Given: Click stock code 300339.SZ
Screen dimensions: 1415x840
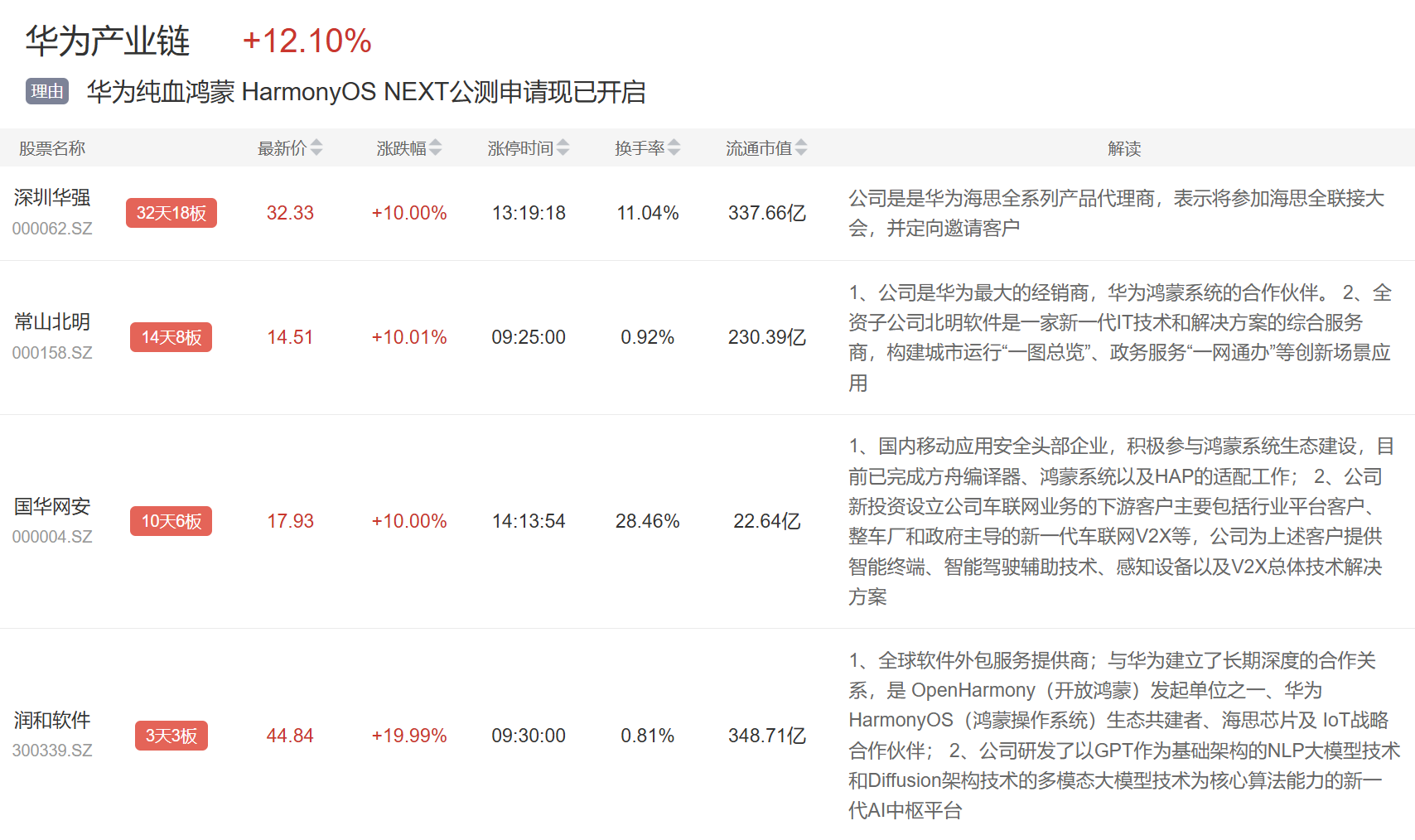Looking at the screenshot, I should pyautogui.click(x=52, y=751).
